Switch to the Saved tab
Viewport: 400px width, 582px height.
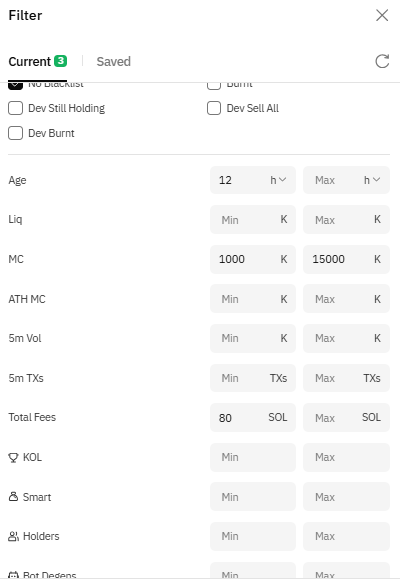click(x=114, y=62)
